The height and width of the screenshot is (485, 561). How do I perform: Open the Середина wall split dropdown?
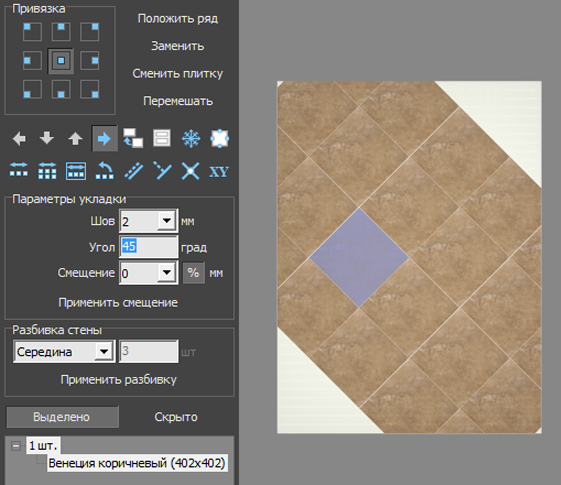tap(104, 352)
